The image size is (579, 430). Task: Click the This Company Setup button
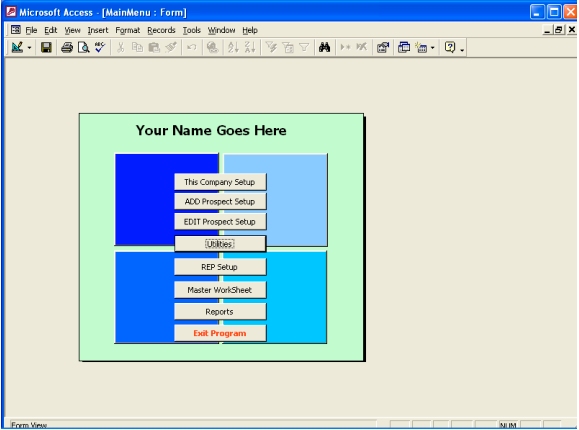pyautogui.click(x=220, y=182)
